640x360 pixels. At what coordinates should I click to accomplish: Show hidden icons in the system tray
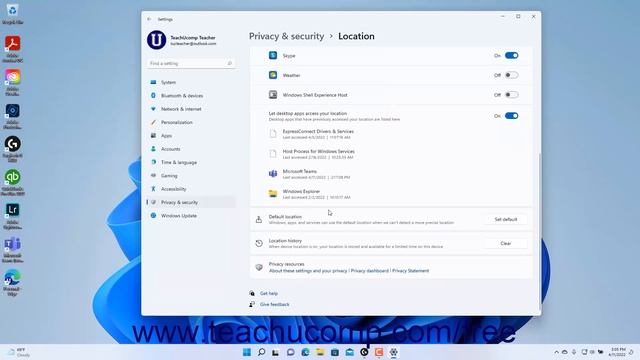point(556,352)
